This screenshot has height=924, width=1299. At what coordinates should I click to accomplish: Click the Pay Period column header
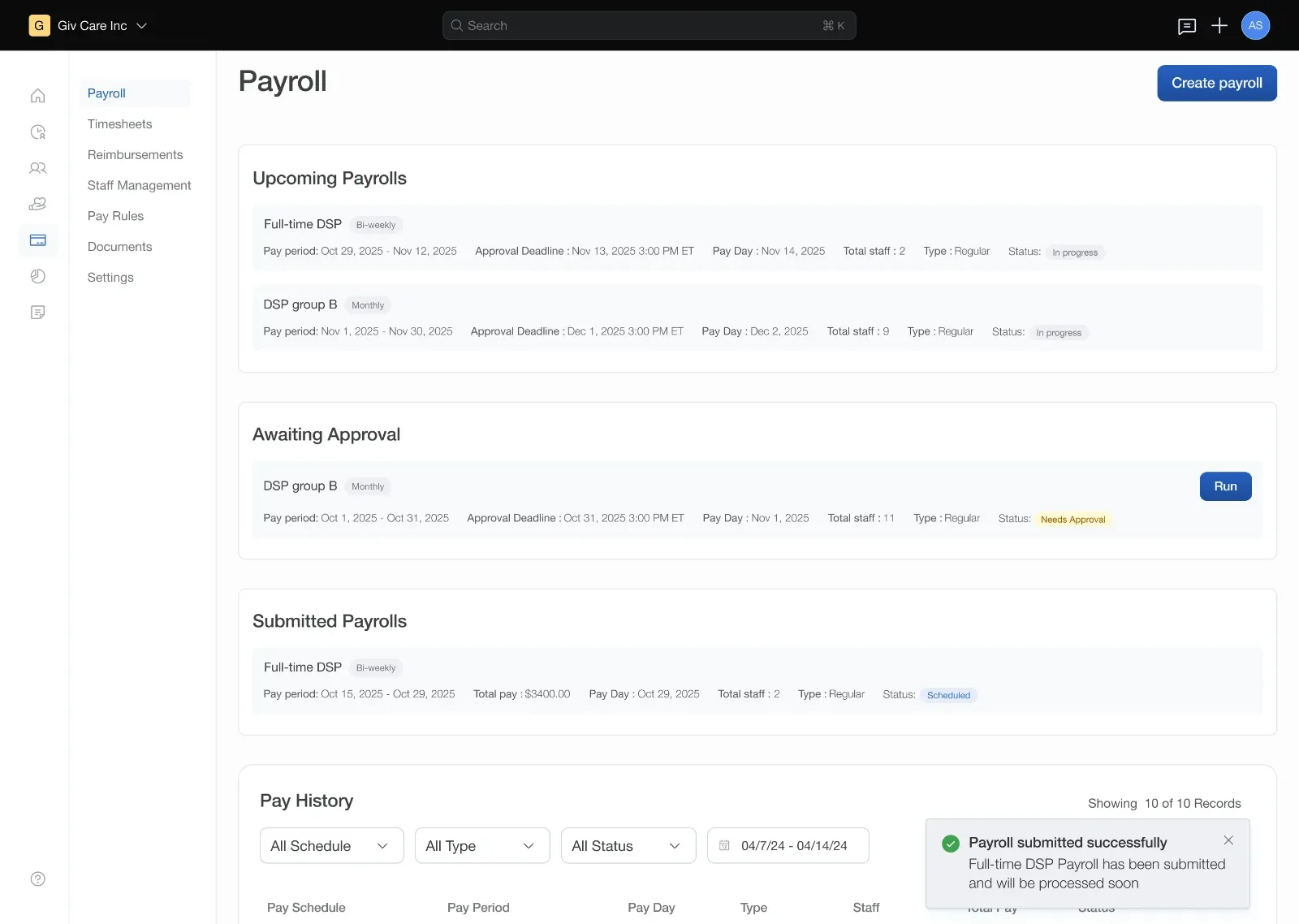(478, 908)
